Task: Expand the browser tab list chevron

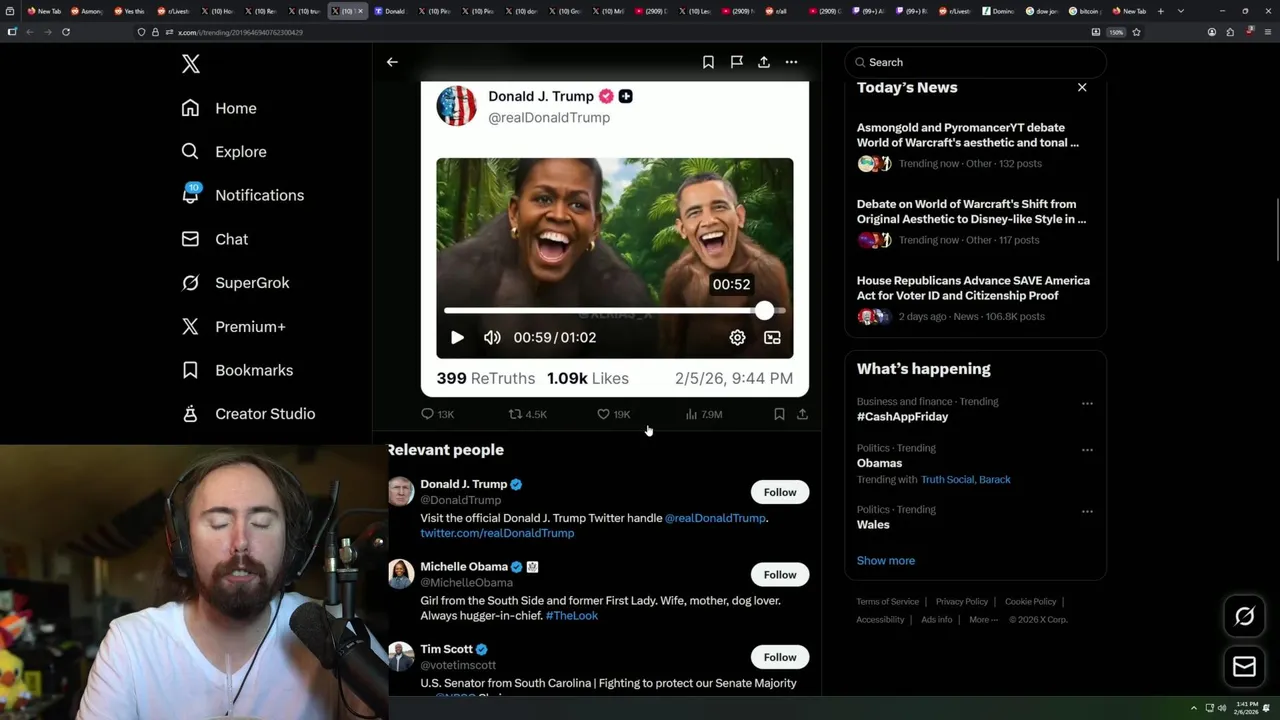Action: [x=1181, y=11]
